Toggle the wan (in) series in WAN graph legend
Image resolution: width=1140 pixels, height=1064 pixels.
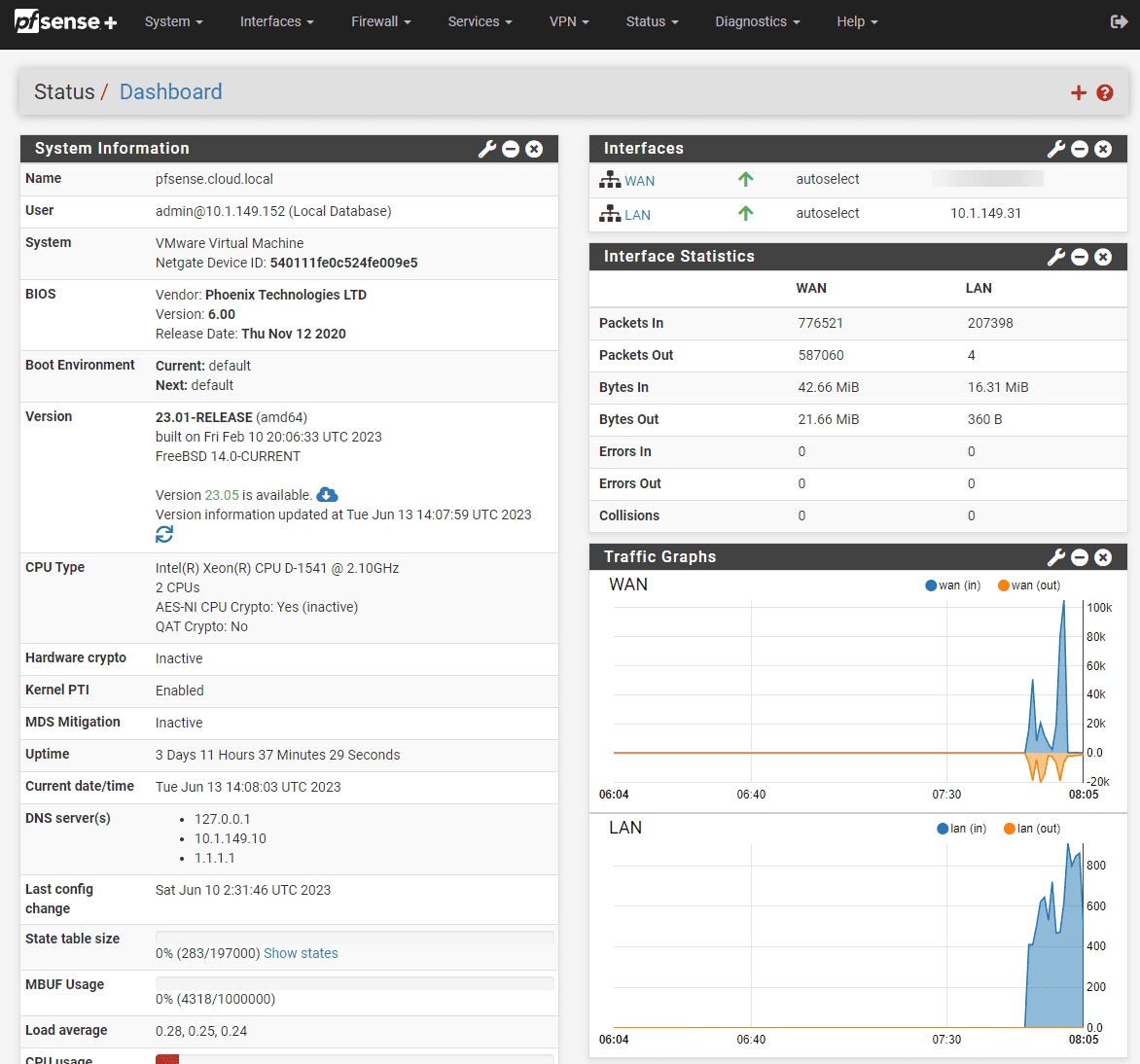pyautogui.click(x=951, y=585)
